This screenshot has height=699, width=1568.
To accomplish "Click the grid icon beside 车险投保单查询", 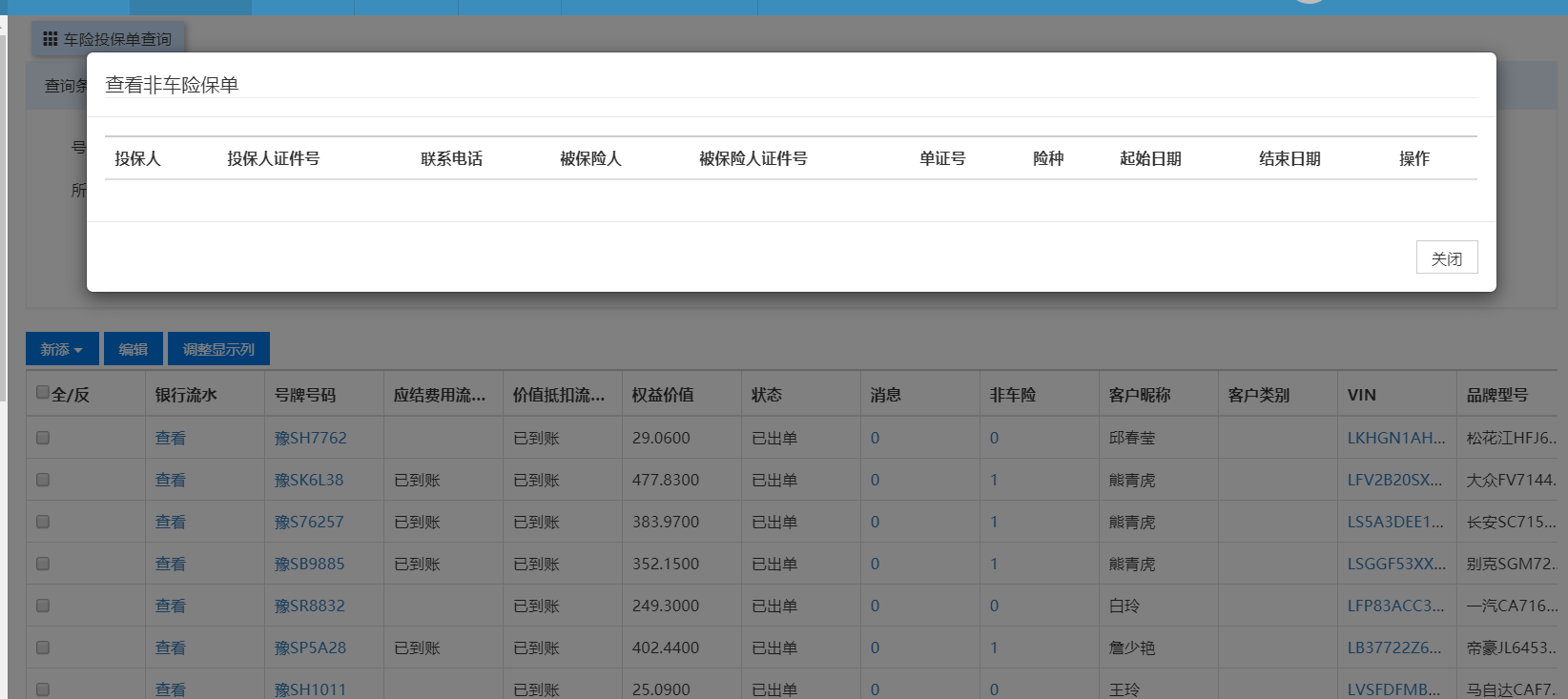I will (x=51, y=39).
